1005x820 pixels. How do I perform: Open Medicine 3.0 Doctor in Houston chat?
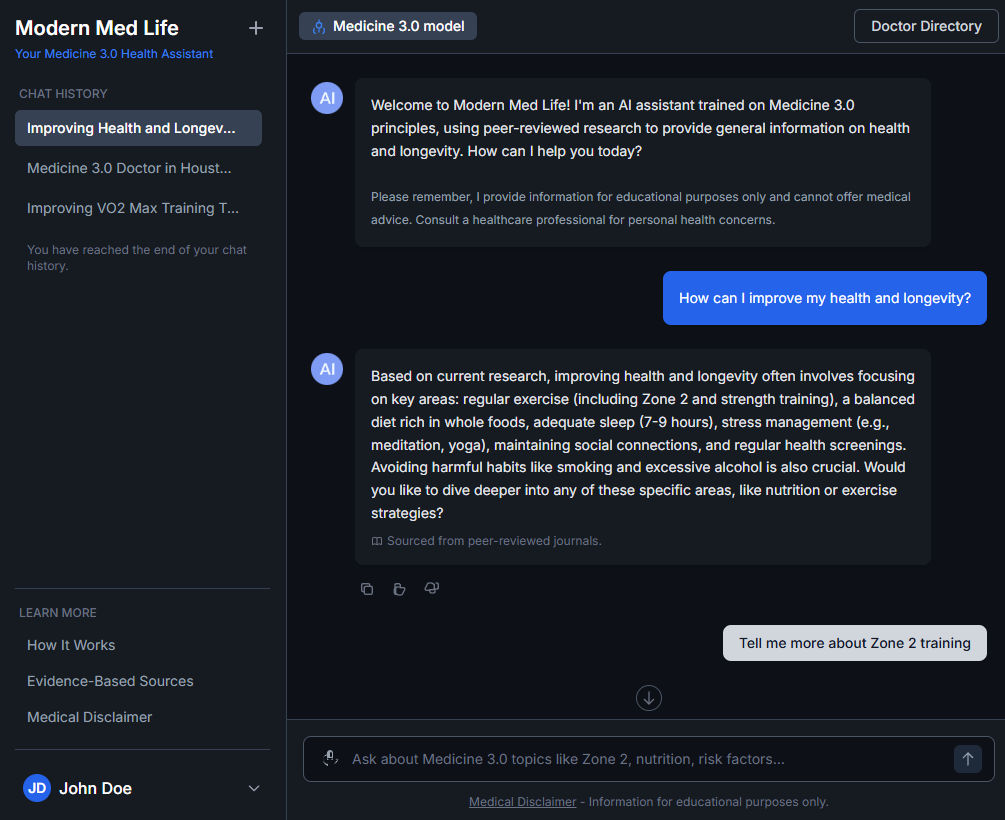tap(138, 168)
